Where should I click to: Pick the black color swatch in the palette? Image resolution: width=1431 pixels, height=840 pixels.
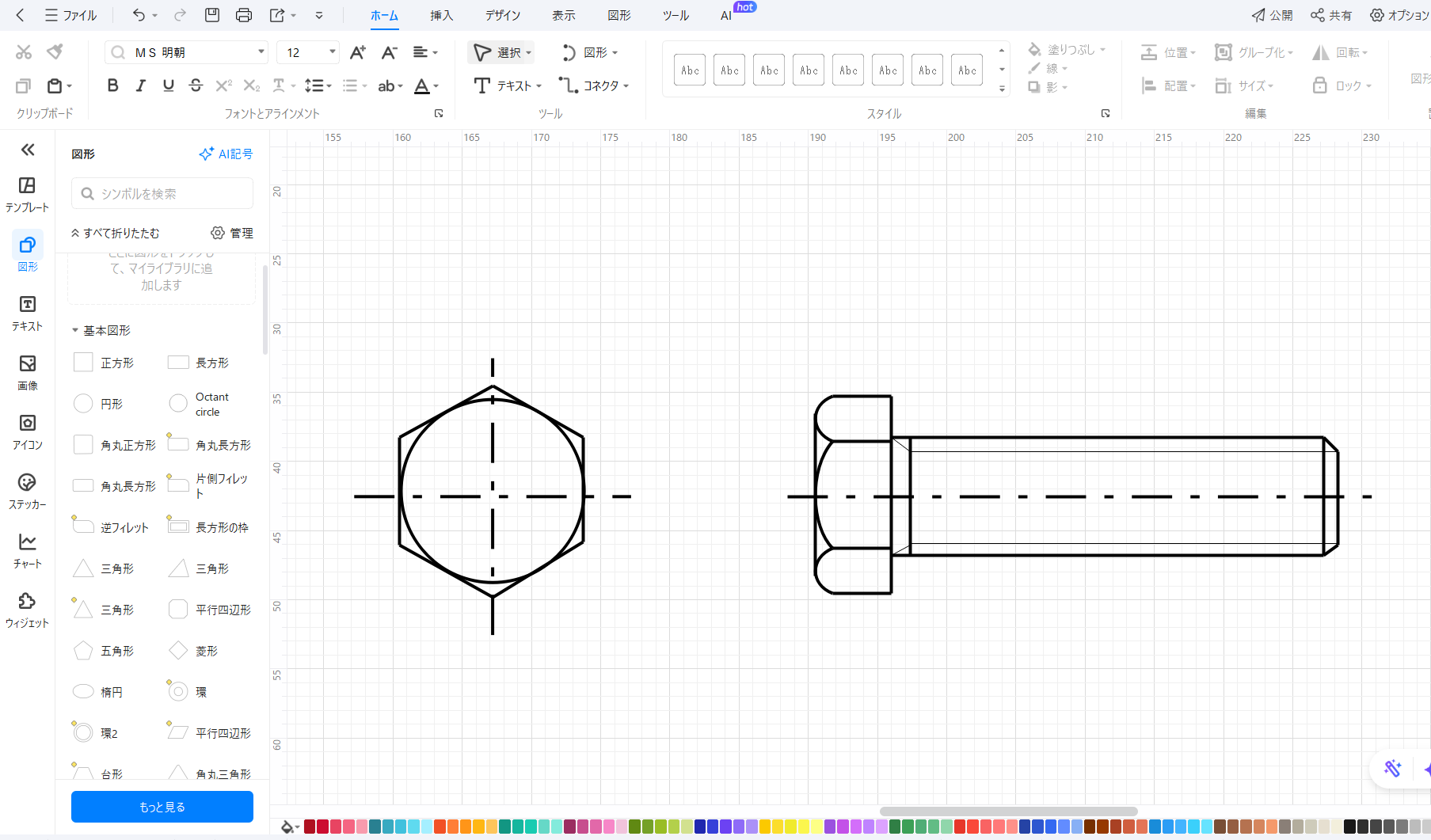tap(1349, 827)
